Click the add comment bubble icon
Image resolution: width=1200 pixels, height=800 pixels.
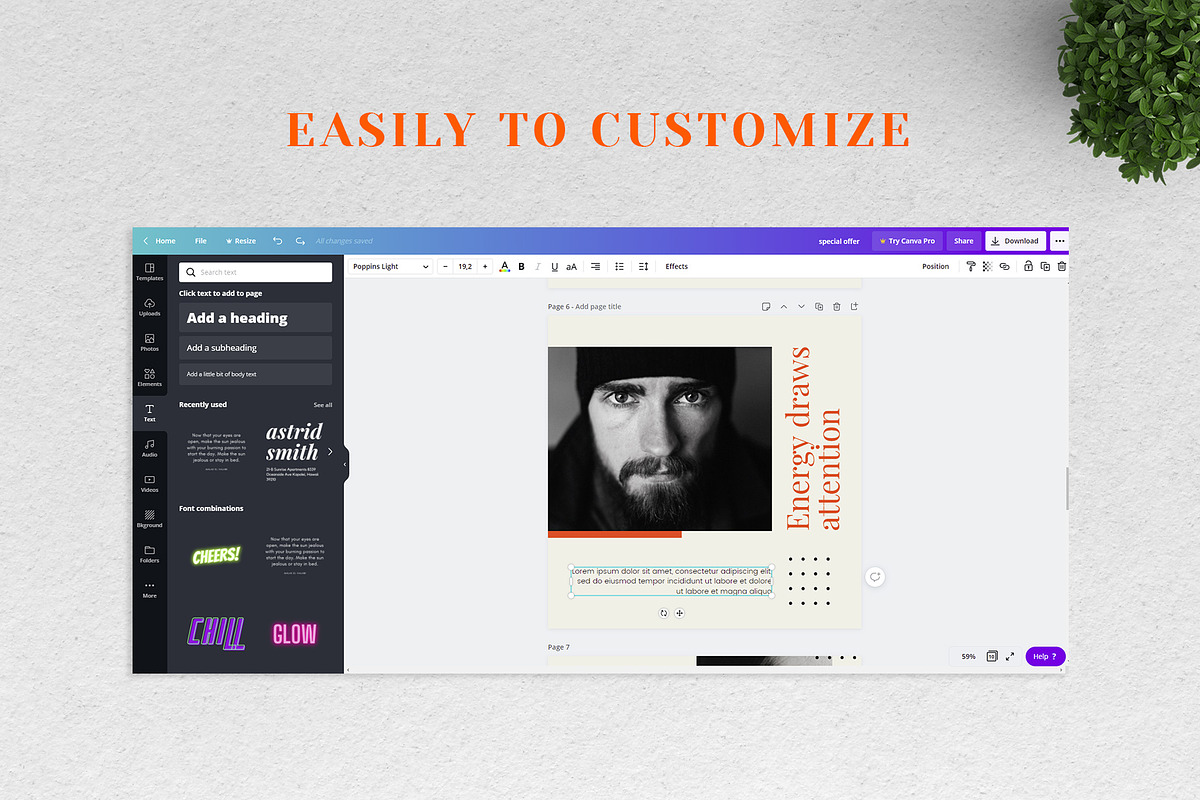click(875, 577)
